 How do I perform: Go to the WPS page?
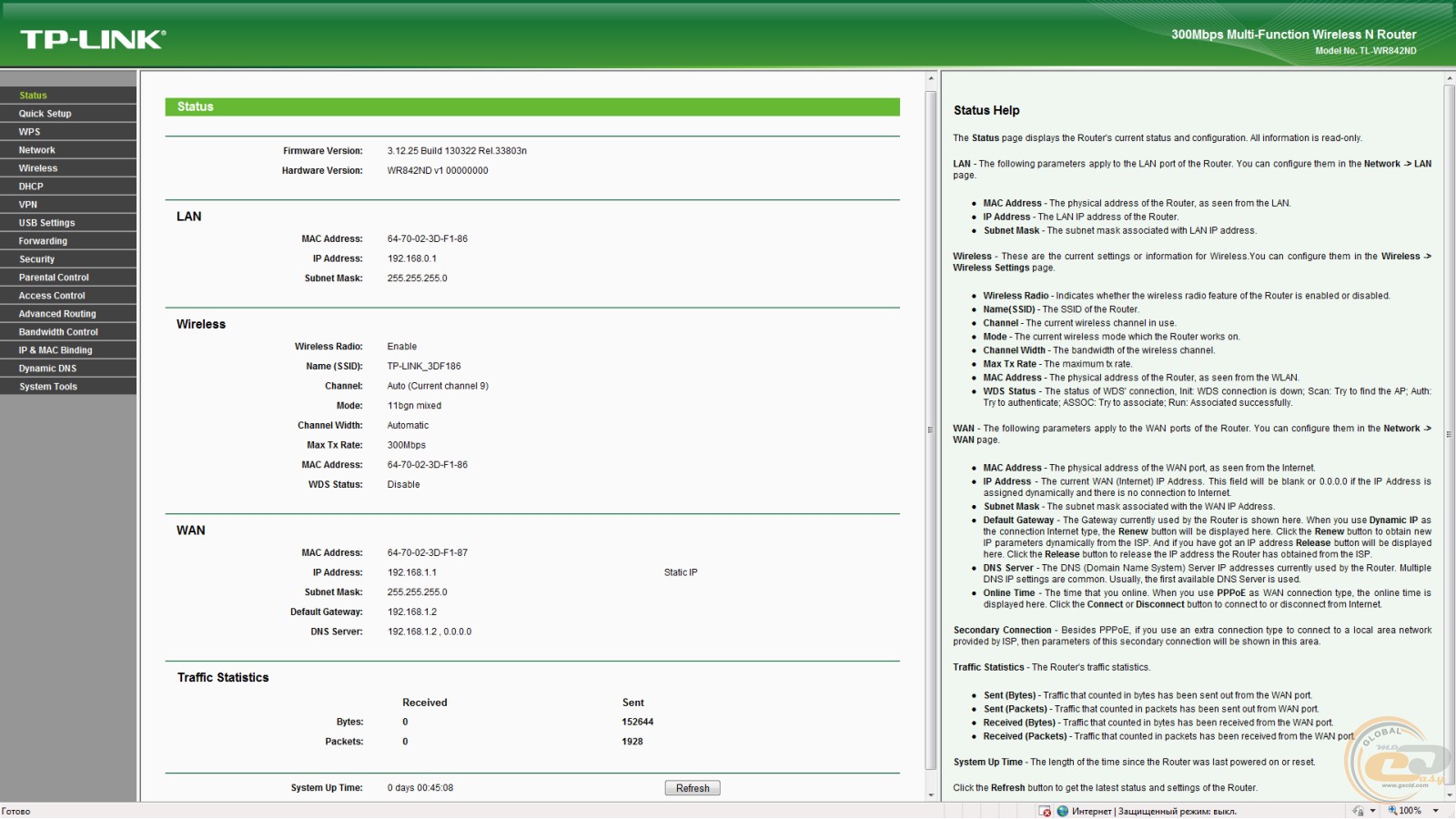coord(68,132)
